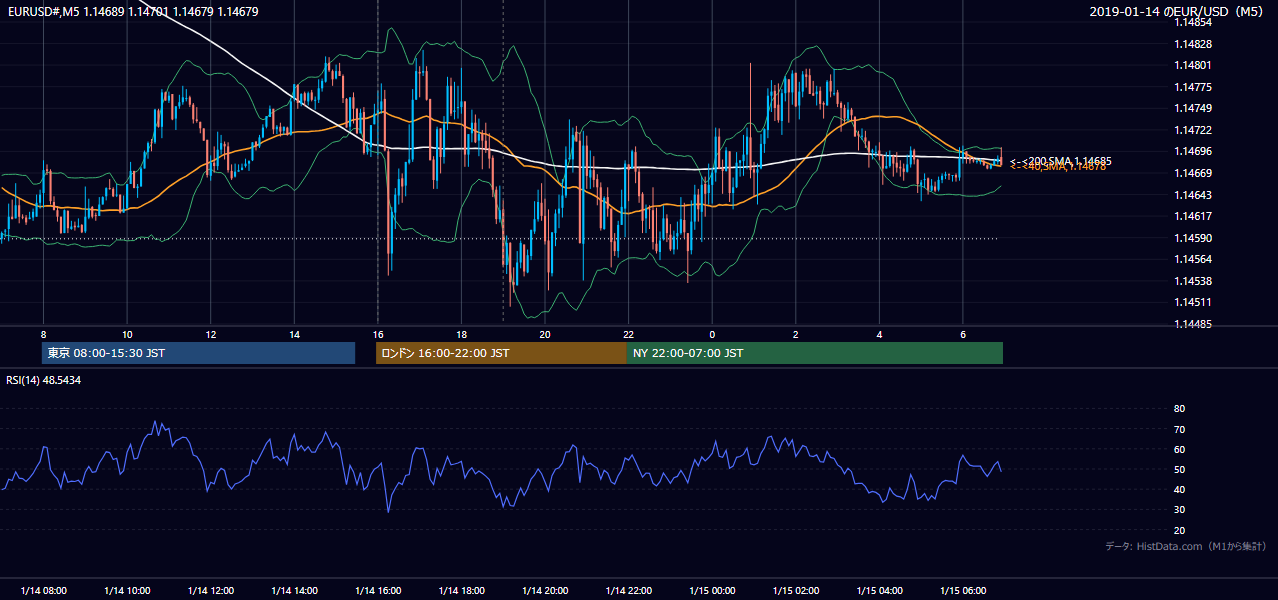
Task: Click hour label 14 under price chart
Action: [294, 334]
